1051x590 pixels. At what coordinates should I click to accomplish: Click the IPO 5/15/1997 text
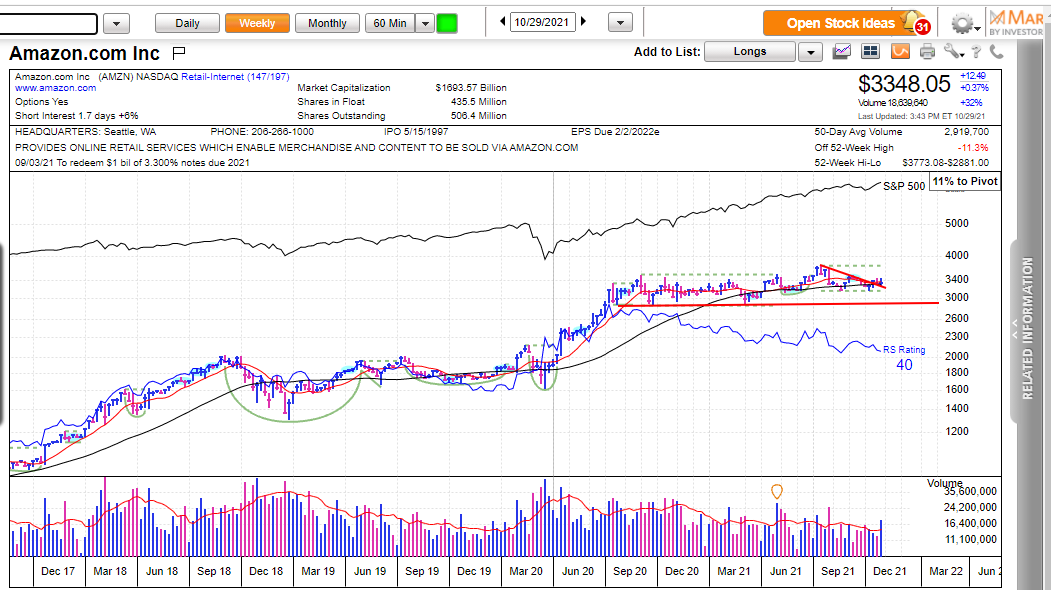coord(416,131)
